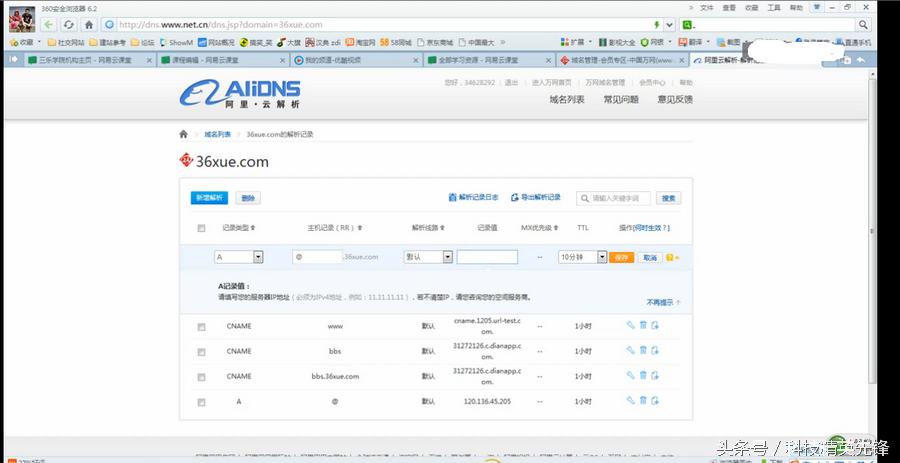Open the 工具 browser menu
Viewport: 900px width, 463px height.
774,8
